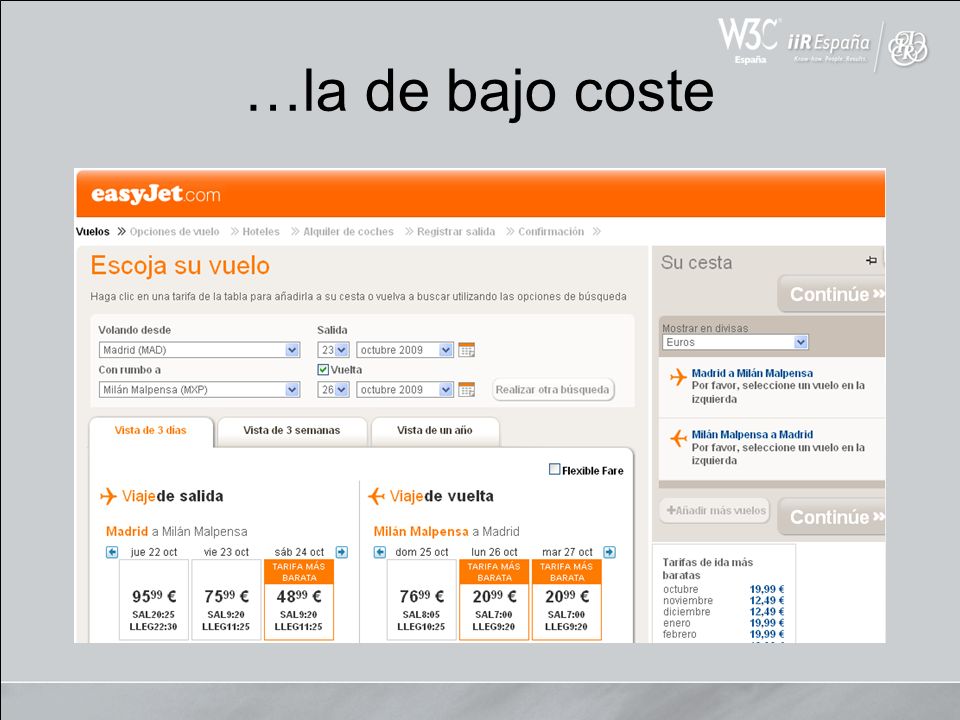
Task: Click the upper Continúe button
Action: 832,294
